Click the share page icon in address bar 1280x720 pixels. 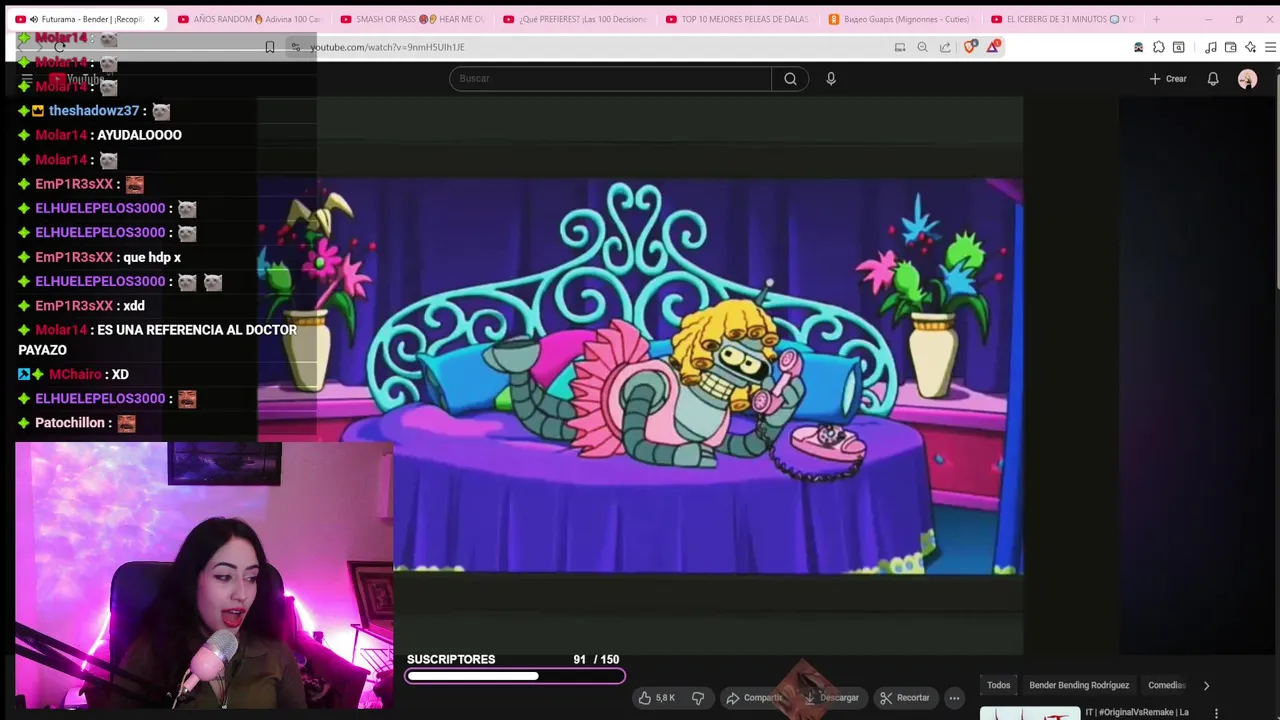pyautogui.click(x=945, y=47)
